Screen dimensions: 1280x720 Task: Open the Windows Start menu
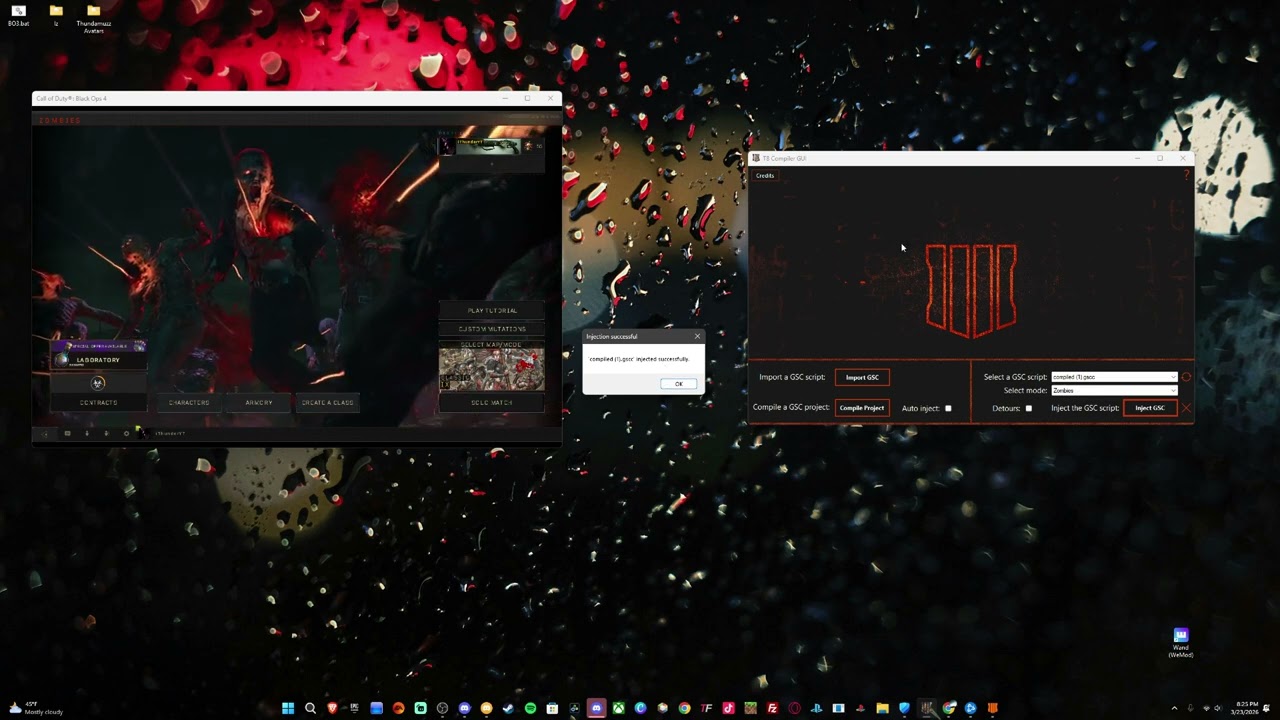click(288, 708)
